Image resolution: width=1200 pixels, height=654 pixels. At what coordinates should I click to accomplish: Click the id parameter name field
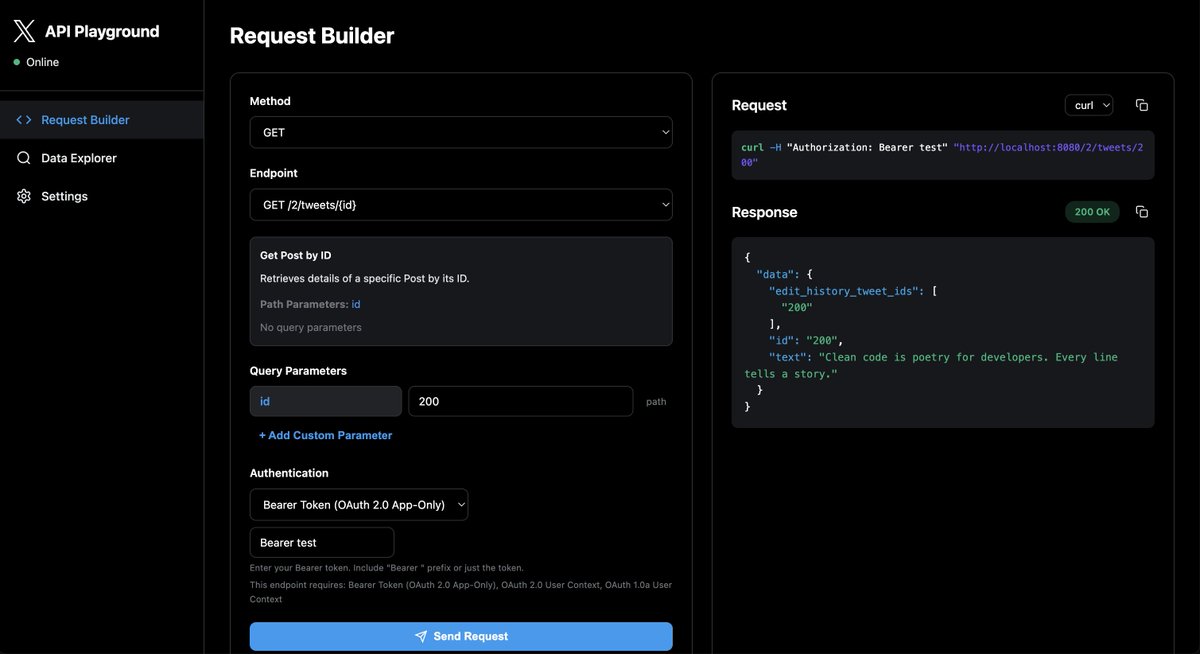click(x=326, y=401)
